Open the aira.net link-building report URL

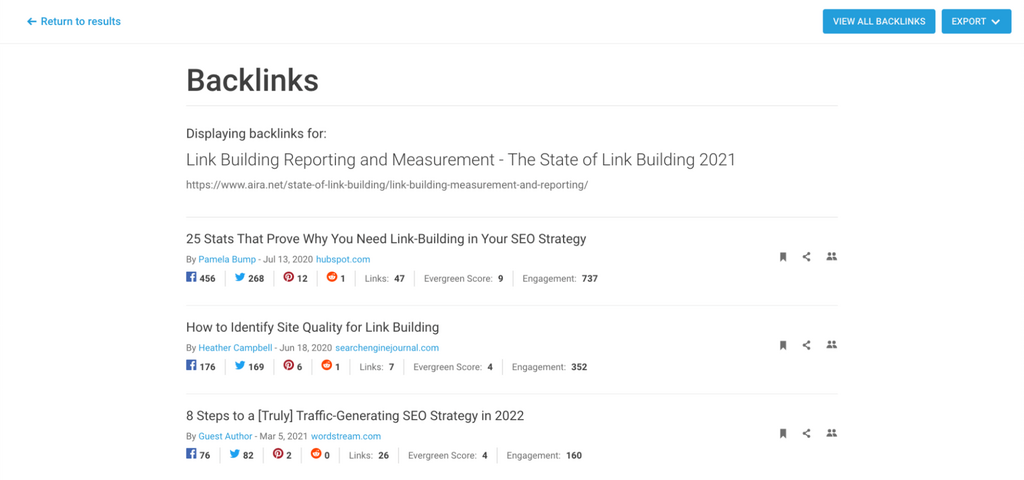386,185
